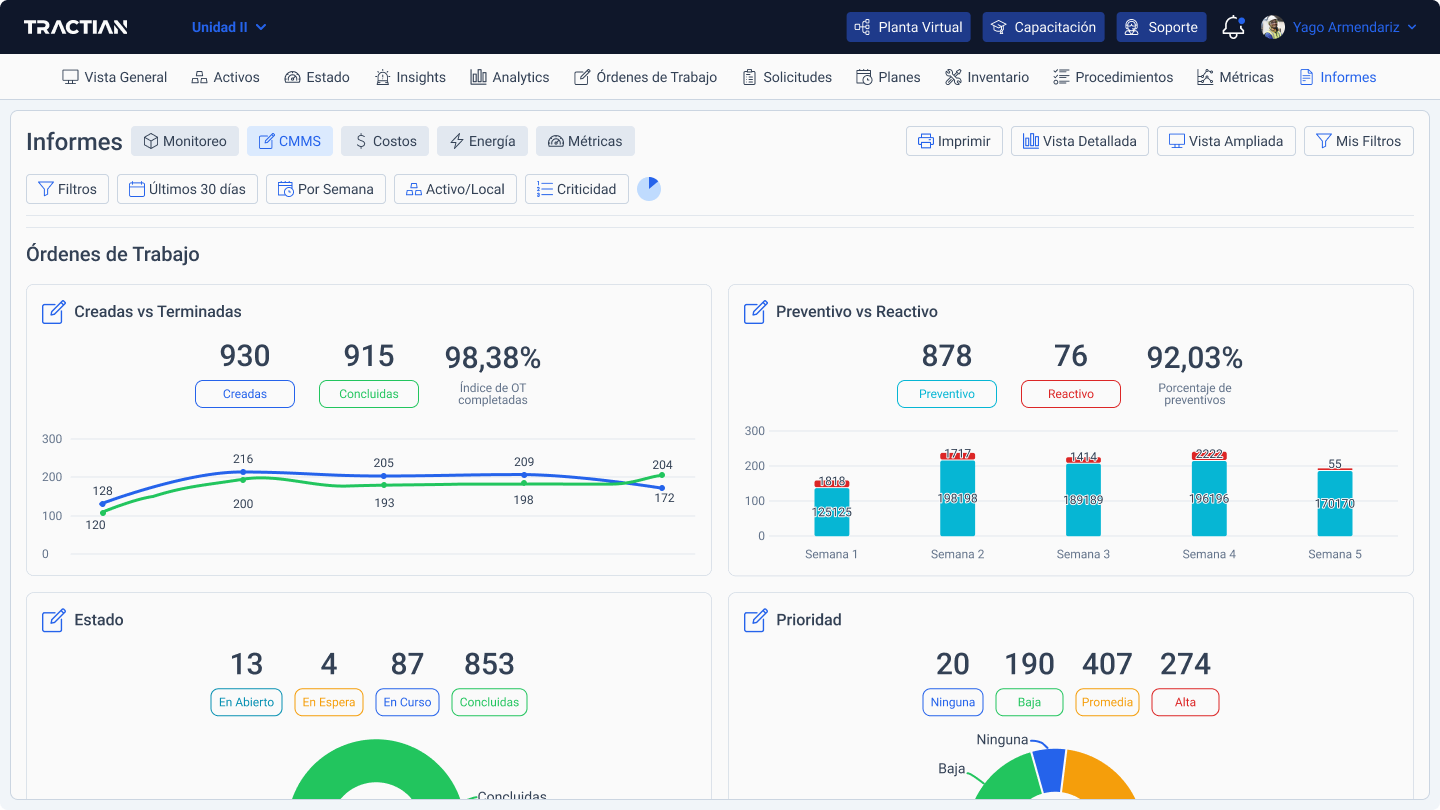The height and width of the screenshot is (810, 1440).
Task: Click the Vista Detallada button
Action: coord(1080,141)
